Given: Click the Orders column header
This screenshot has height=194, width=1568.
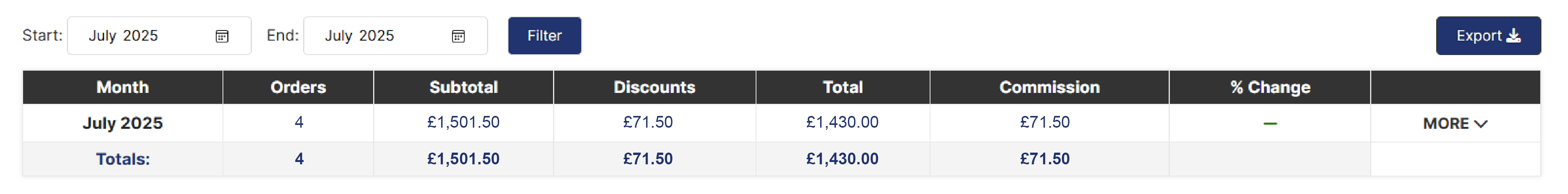Looking at the screenshot, I should (x=298, y=87).
